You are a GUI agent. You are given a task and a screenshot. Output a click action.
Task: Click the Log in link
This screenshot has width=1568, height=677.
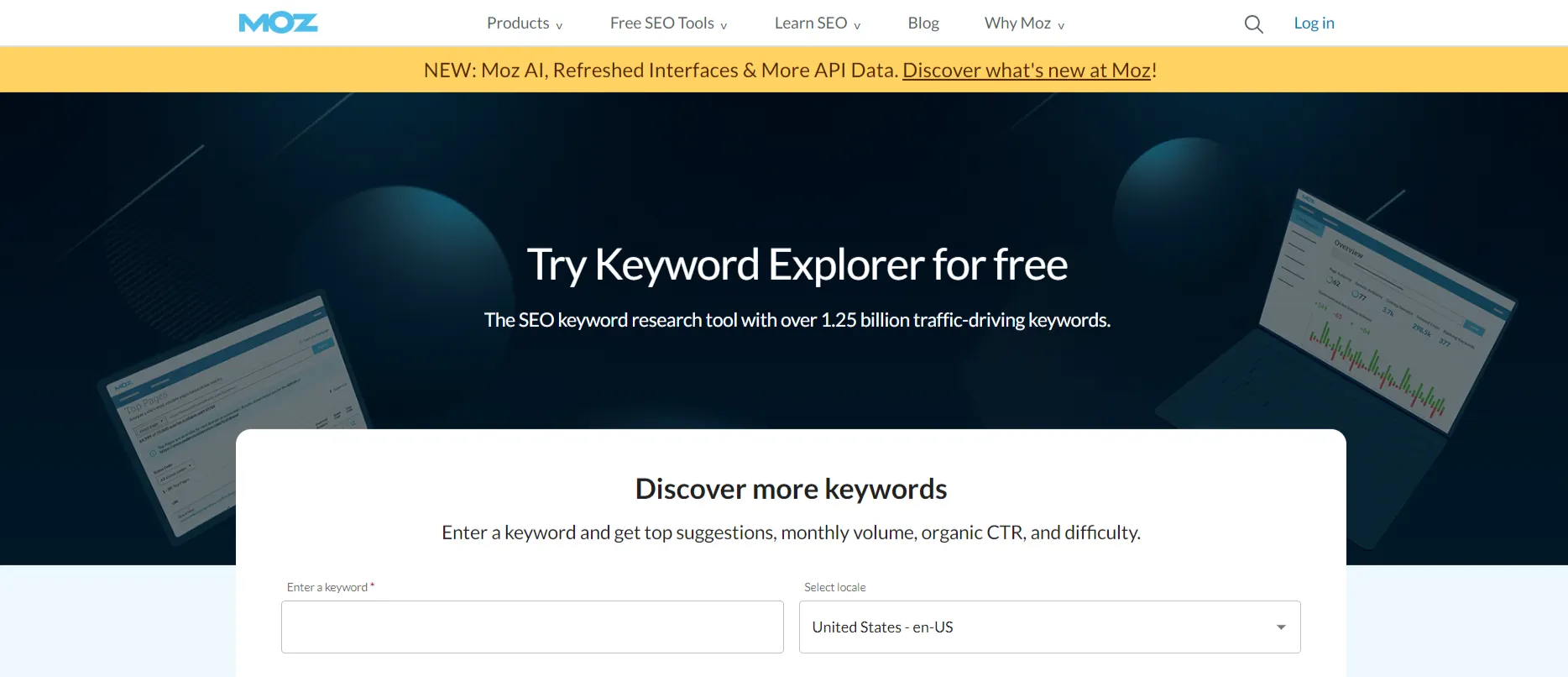1314,24
